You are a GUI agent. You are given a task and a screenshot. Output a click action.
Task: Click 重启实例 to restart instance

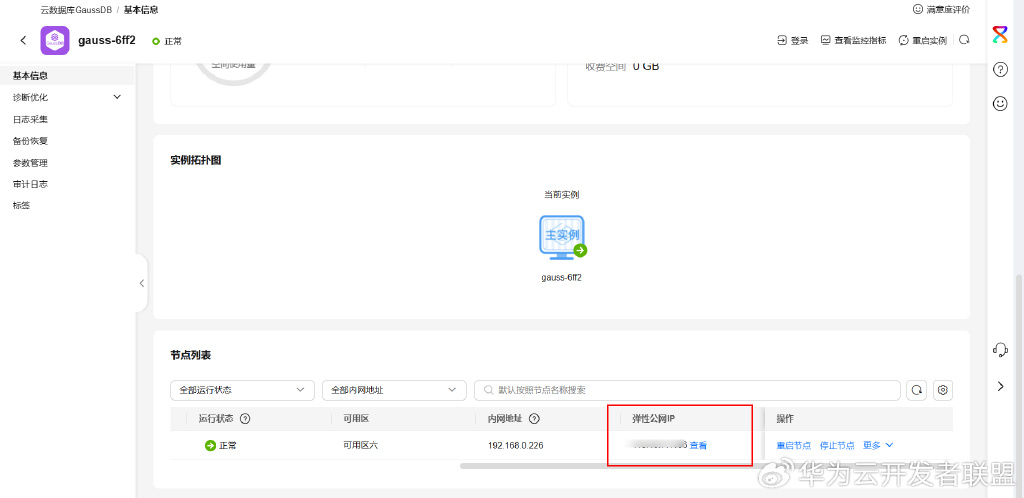[923, 40]
